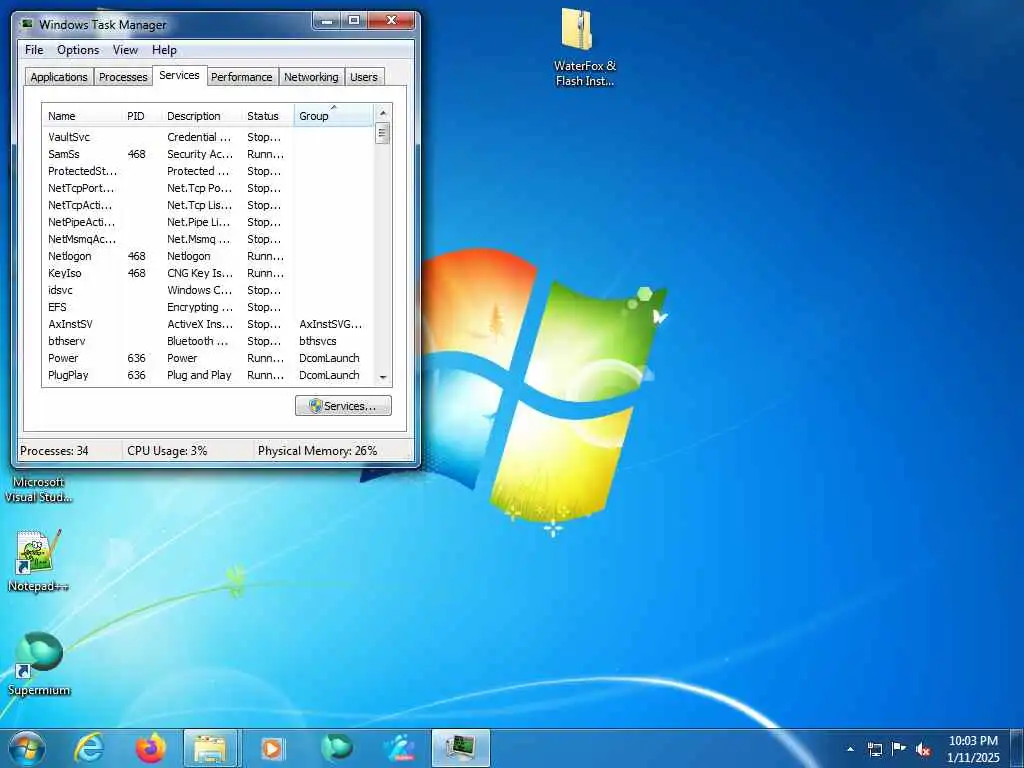Click the services list scrollbar thumb
Image resolution: width=1024 pixels, height=768 pixels.
(x=383, y=135)
